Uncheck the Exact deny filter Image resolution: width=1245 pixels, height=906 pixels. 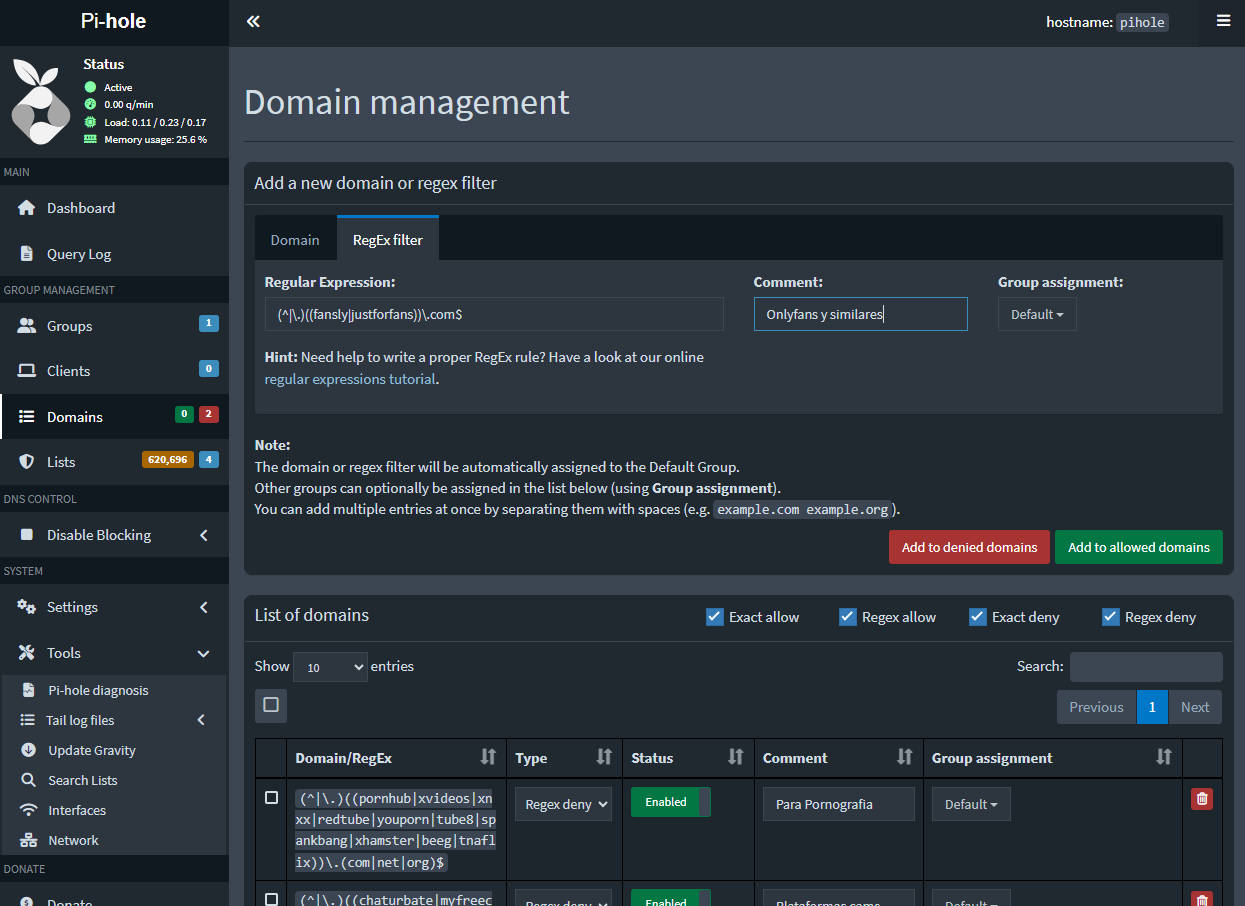977,617
